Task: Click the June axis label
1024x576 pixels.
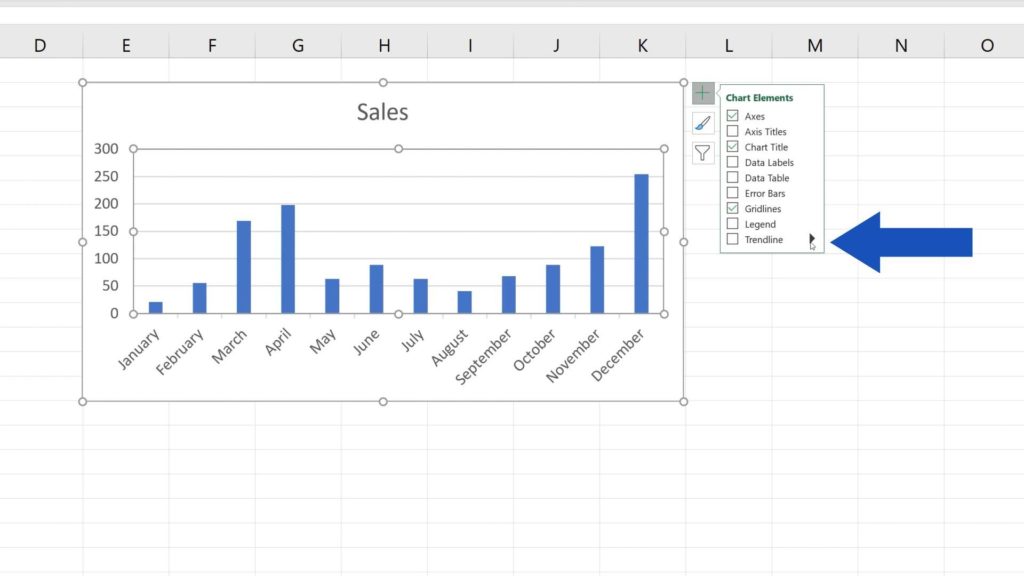Action: point(366,342)
